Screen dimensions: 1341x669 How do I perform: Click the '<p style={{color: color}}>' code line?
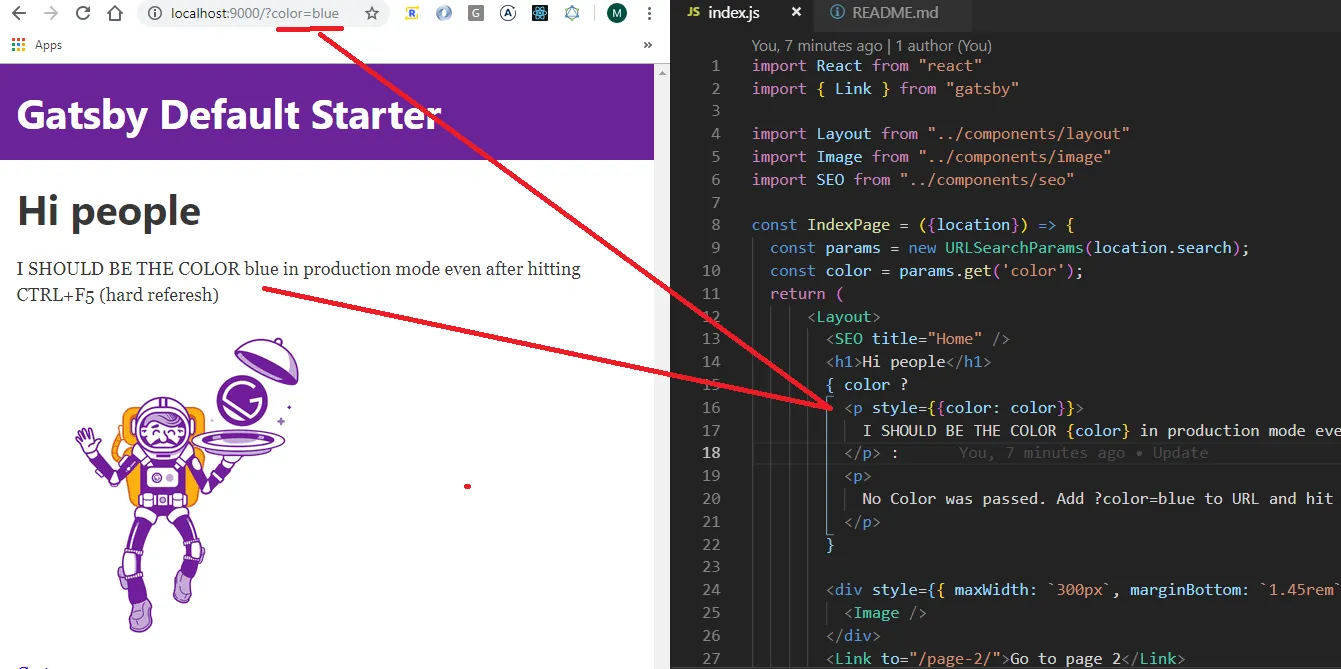tap(964, 408)
